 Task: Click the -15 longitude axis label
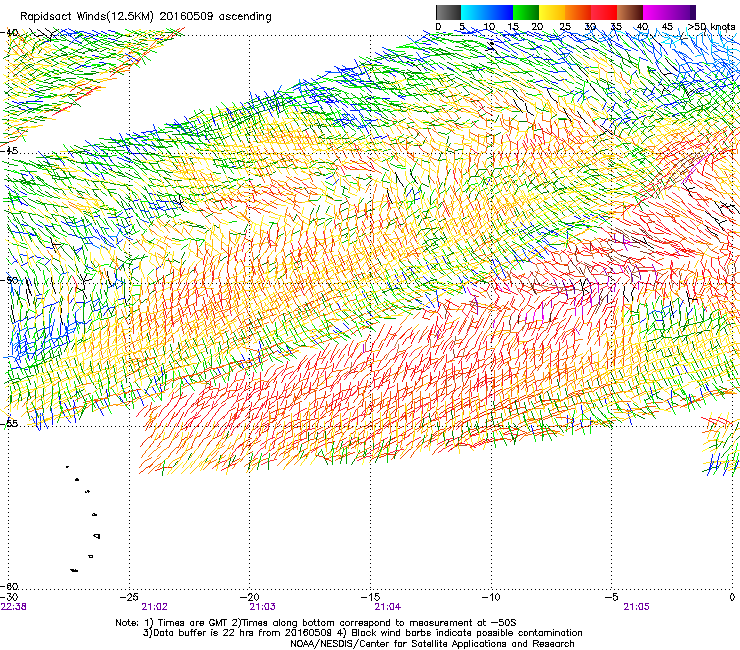370,598
